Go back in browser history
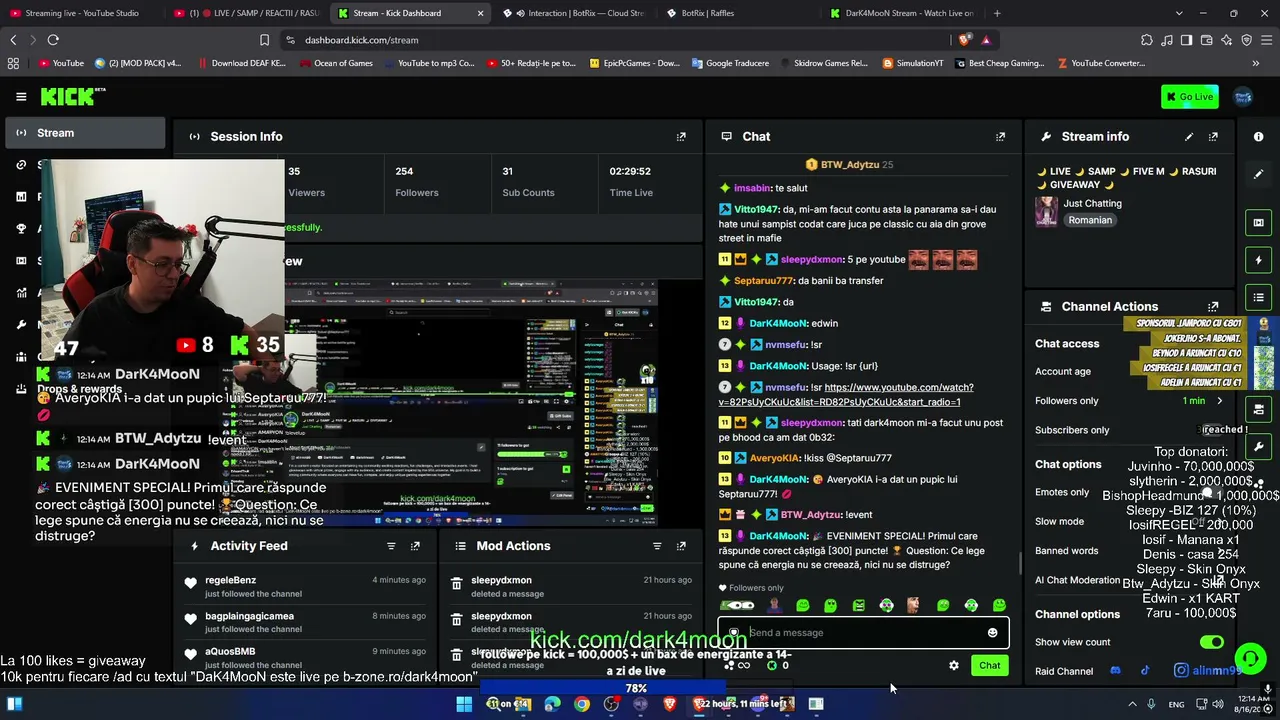The height and width of the screenshot is (720, 1280). 13,40
